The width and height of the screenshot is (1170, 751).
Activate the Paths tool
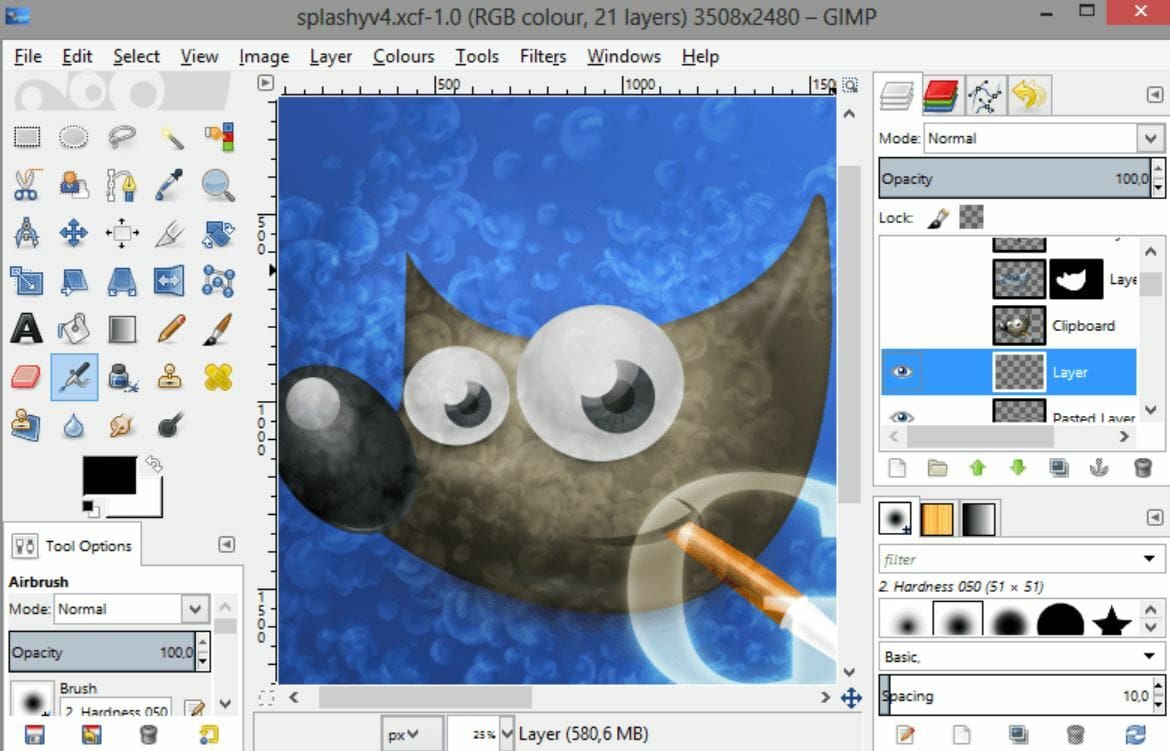click(122, 184)
